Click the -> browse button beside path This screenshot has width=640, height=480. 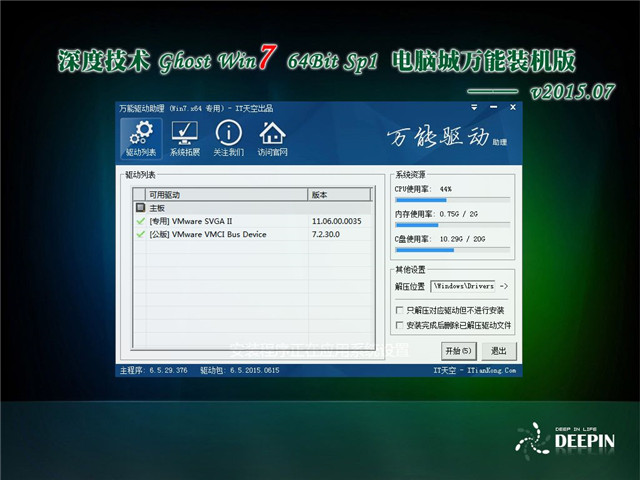point(504,286)
